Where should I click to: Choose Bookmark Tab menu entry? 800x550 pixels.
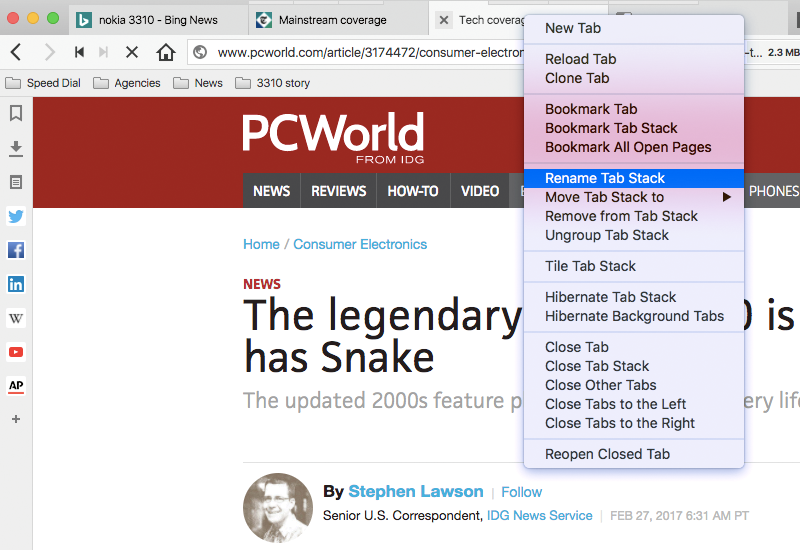(x=634, y=109)
